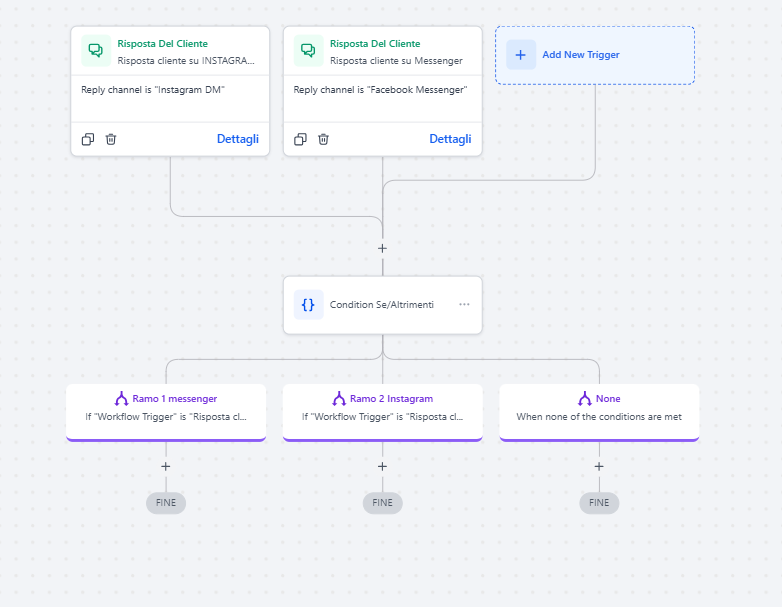Select the Ramo 2 Instagram branch
This screenshot has height=607, width=782.
pyautogui.click(x=382, y=410)
